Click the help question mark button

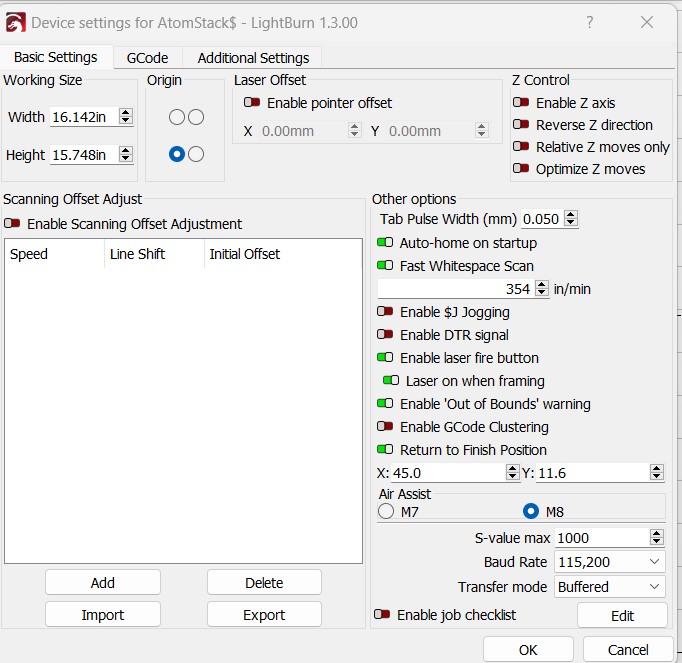point(589,22)
